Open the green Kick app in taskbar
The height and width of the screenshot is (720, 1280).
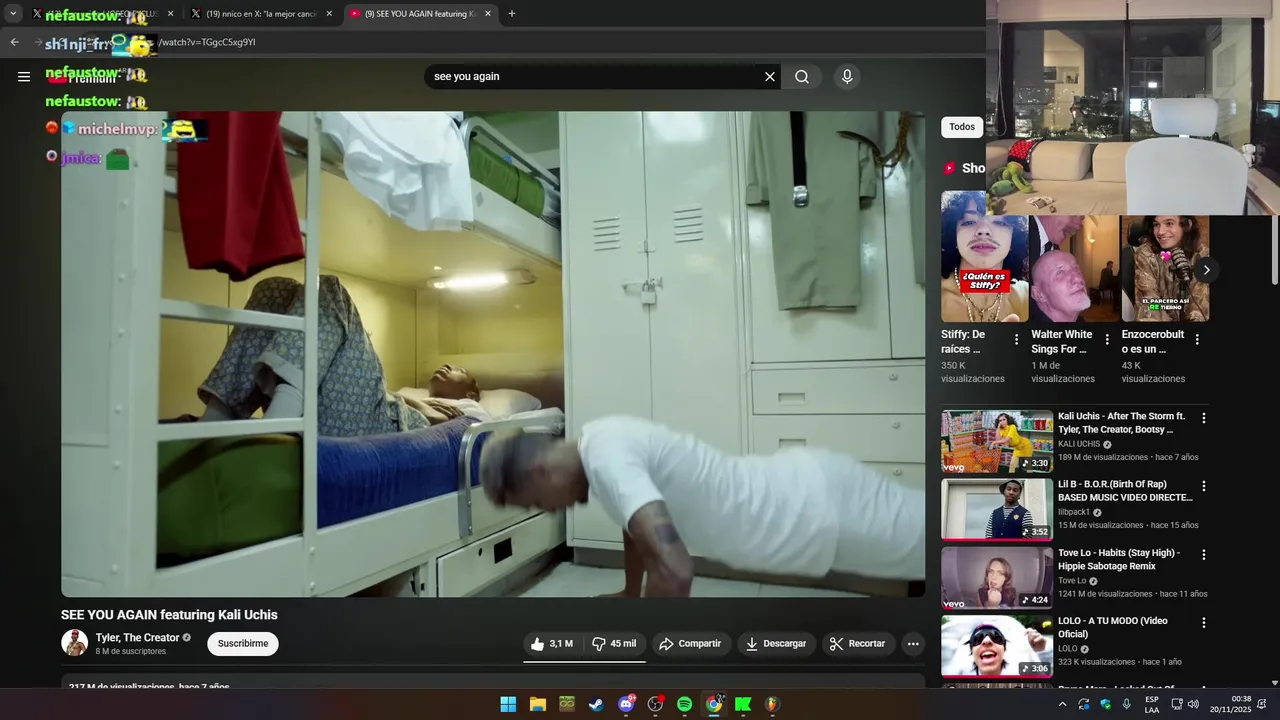(x=743, y=704)
